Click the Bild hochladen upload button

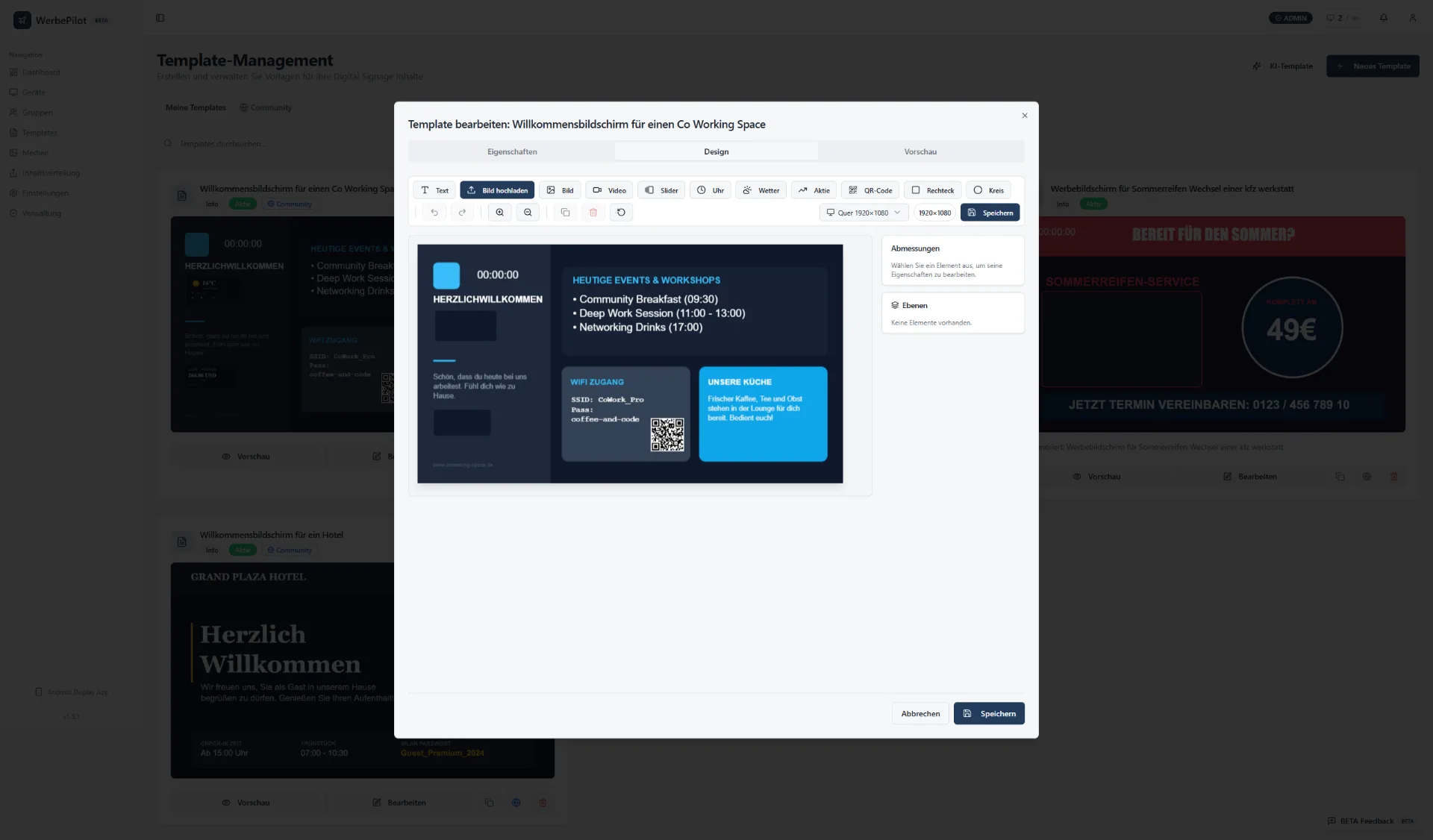pos(497,190)
